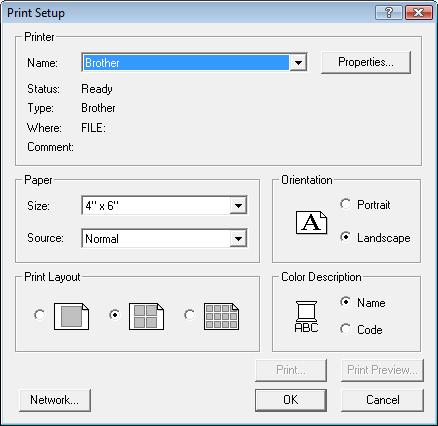Click the four-image print layout icon
Viewport: 438px width, 426px height.
click(x=146, y=316)
